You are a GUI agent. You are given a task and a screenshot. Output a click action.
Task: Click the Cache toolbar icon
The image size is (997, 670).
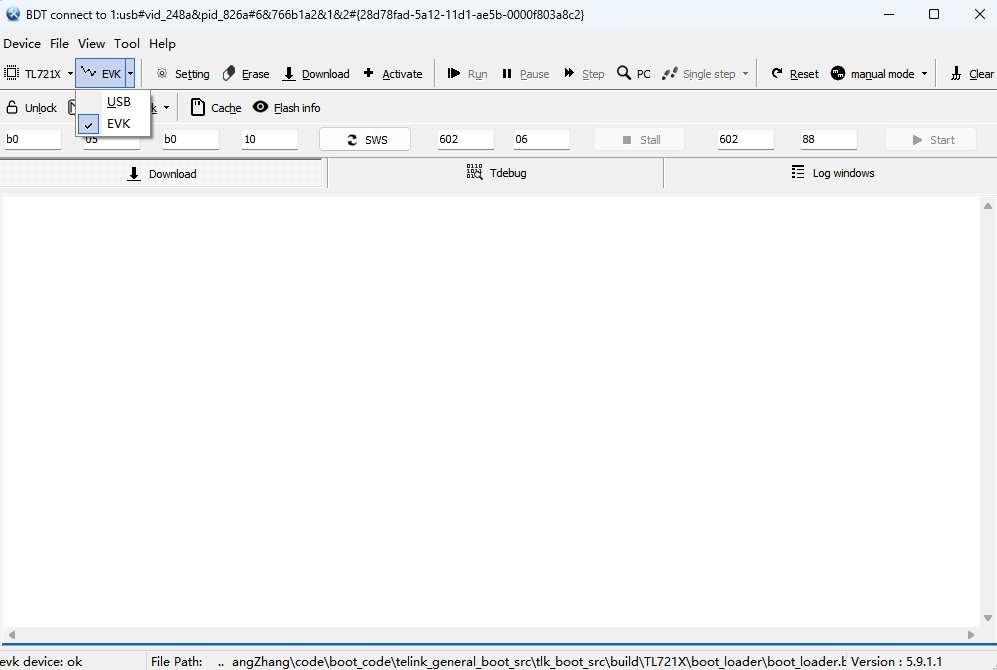tap(198, 107)
